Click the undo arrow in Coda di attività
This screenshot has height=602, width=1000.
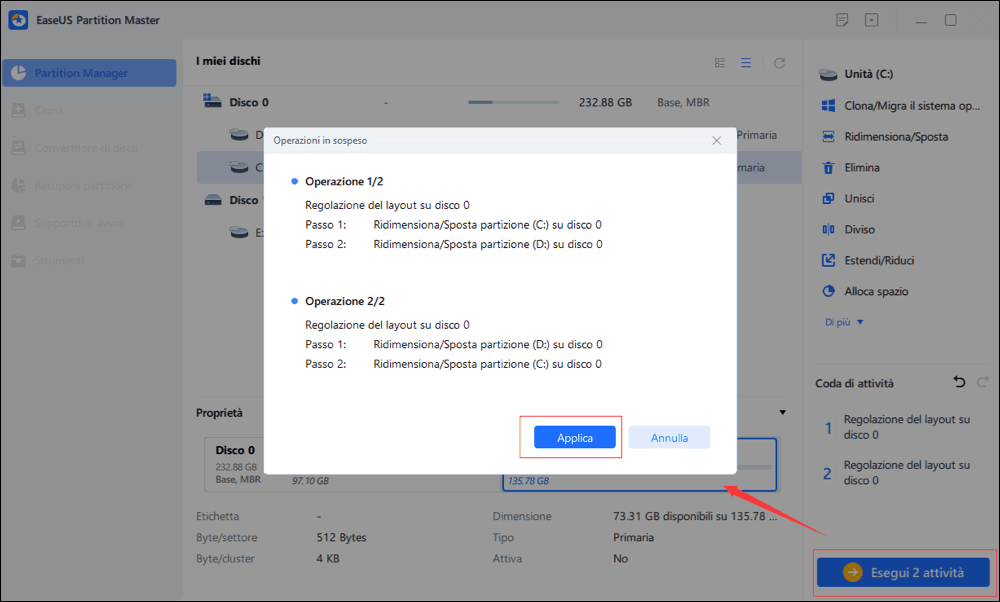click(x=959, y=382)
